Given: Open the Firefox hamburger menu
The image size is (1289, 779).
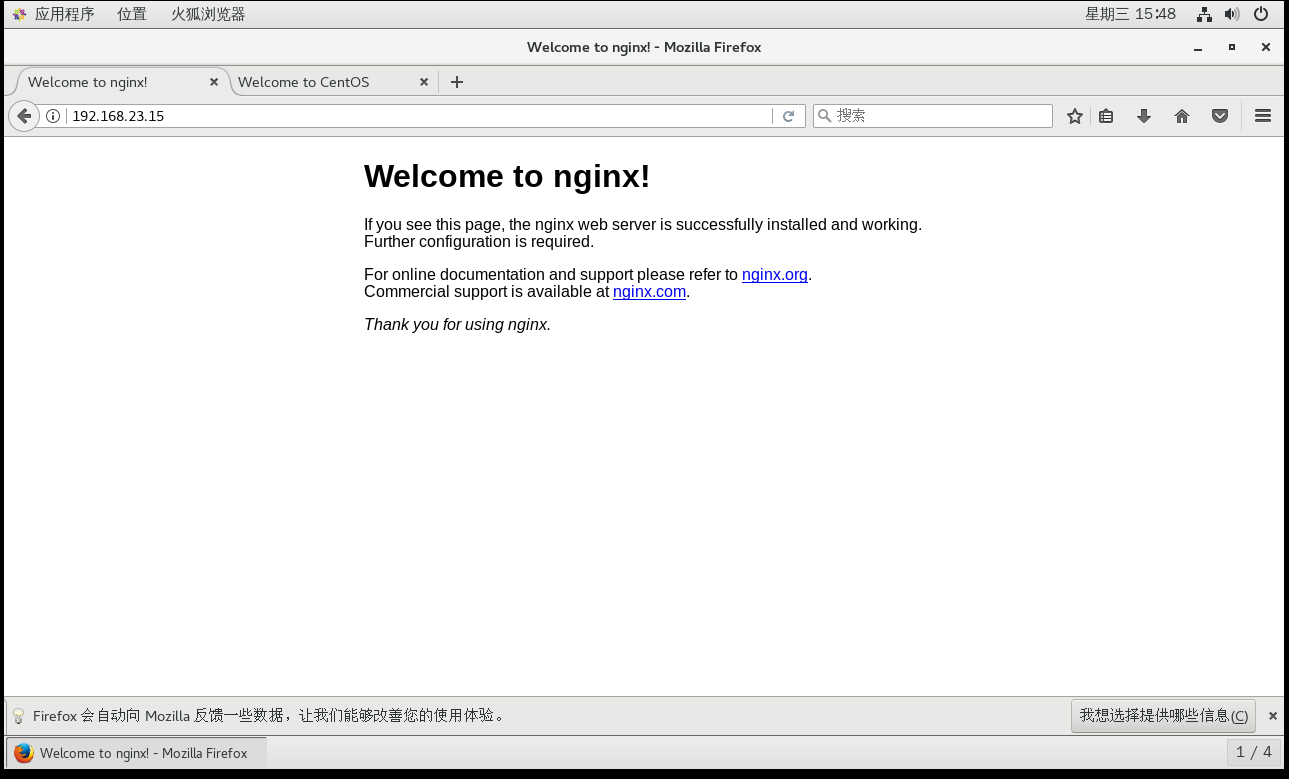Looking at the screenshot, I should (x=1263, y=116).
